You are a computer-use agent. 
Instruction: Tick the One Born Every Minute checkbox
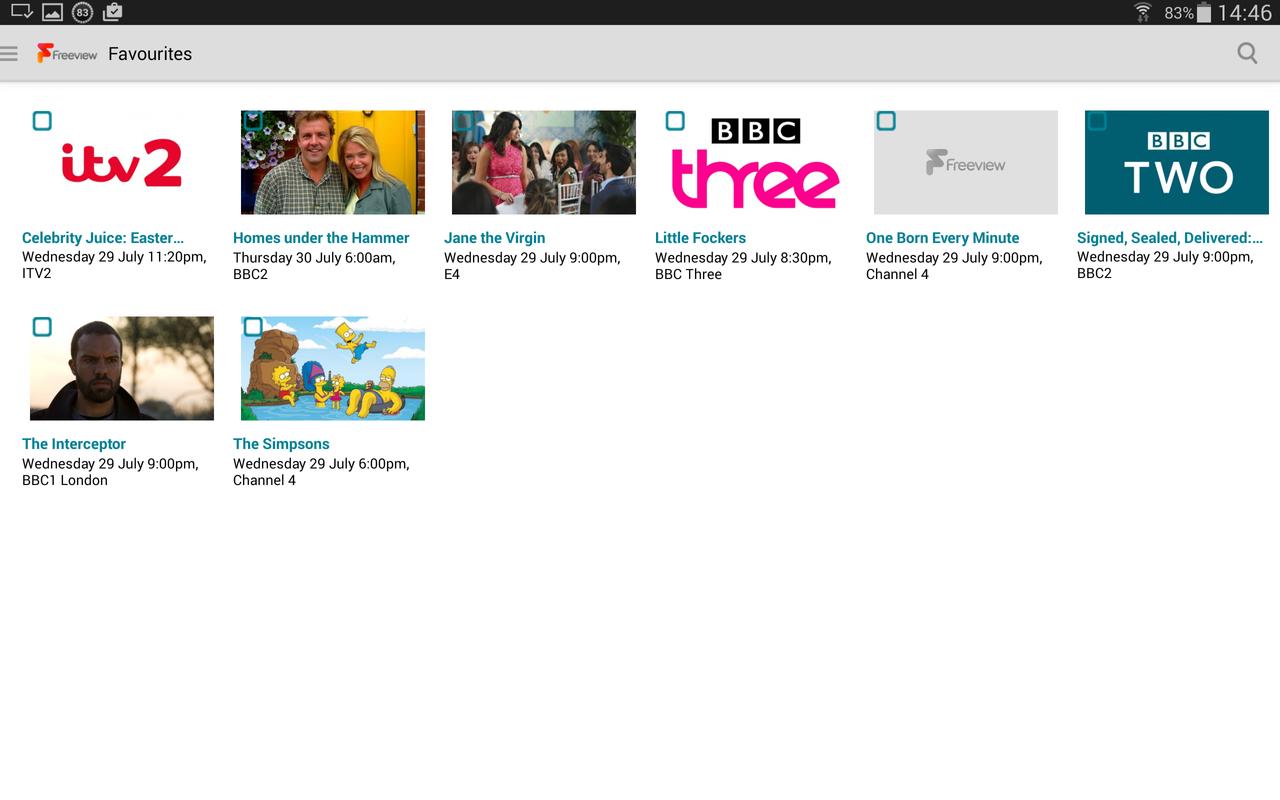click(886, 121)
